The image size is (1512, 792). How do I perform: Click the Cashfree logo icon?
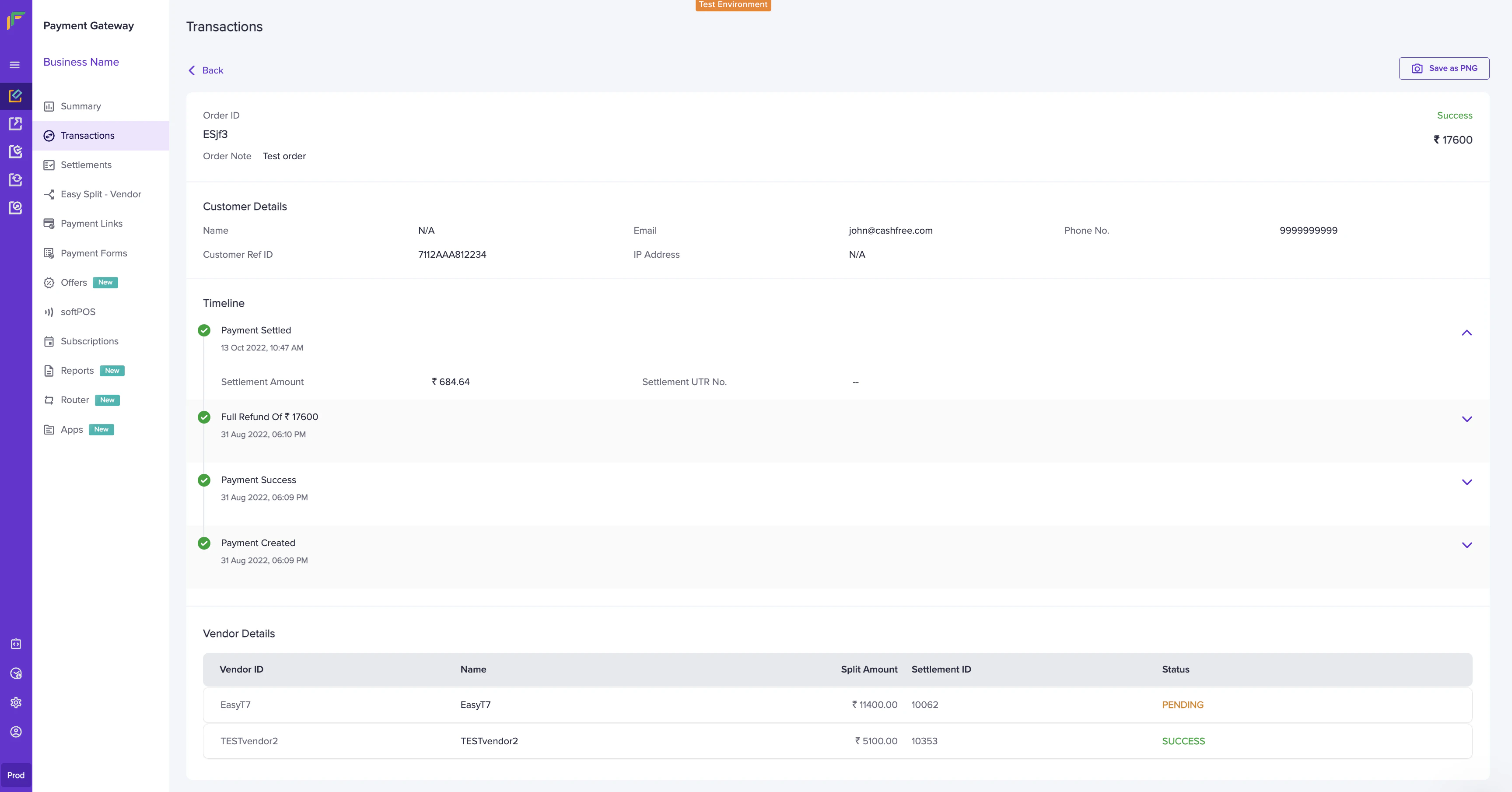pos(15,21)
